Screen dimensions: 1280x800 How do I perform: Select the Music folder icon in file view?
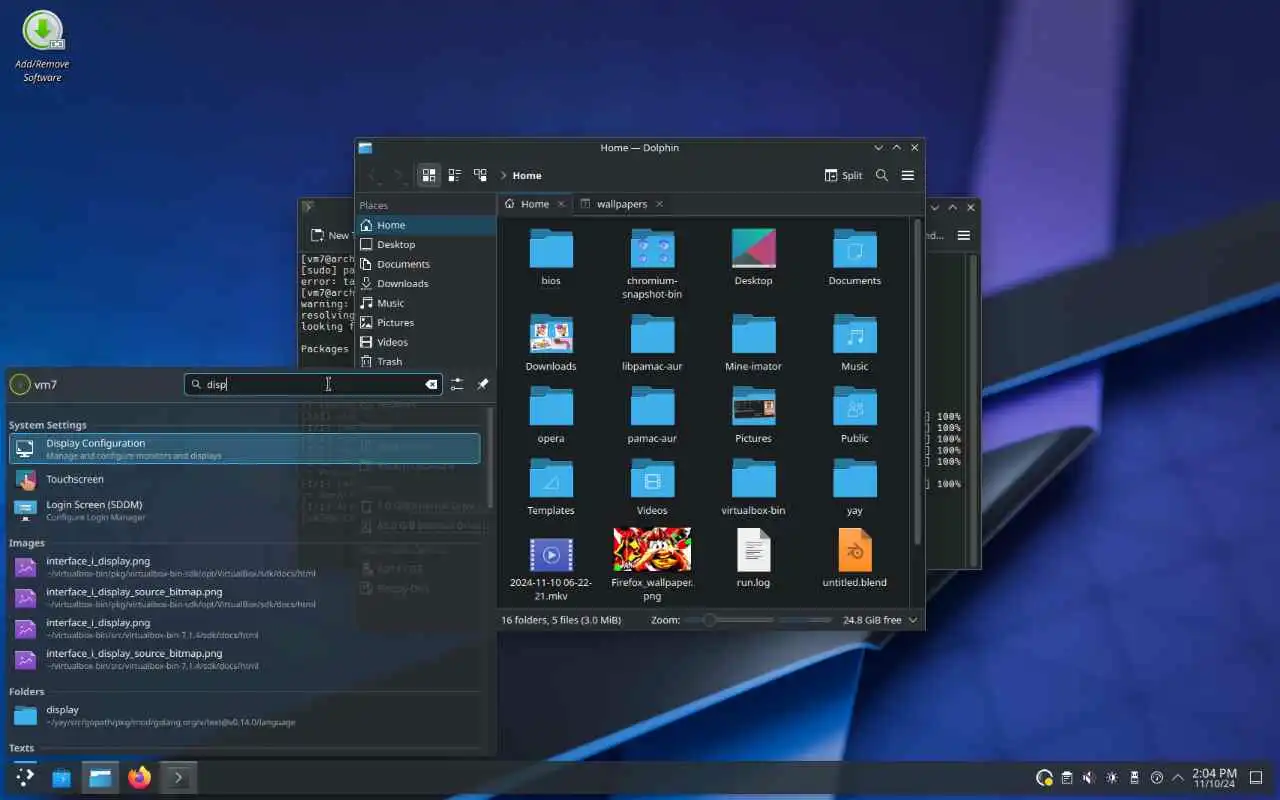854,343
